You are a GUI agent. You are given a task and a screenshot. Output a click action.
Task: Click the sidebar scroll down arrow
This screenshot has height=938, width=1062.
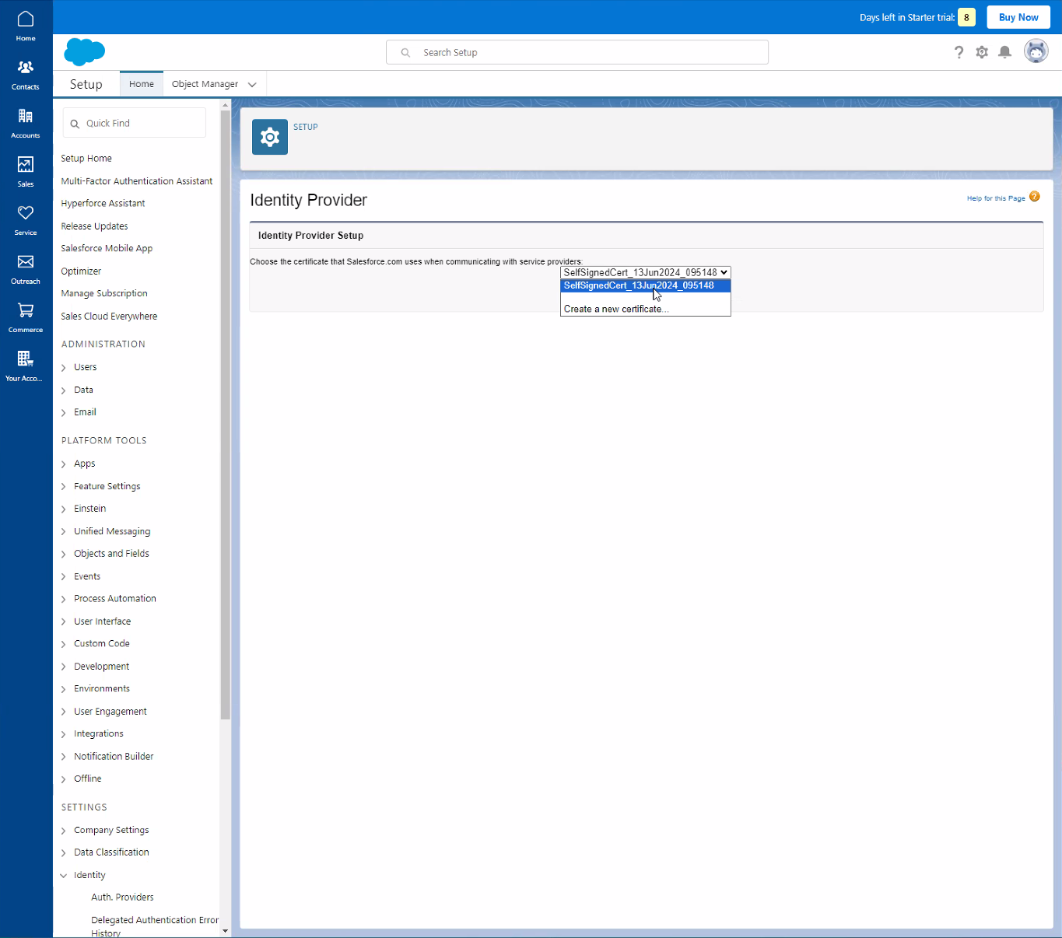[226, 931]
